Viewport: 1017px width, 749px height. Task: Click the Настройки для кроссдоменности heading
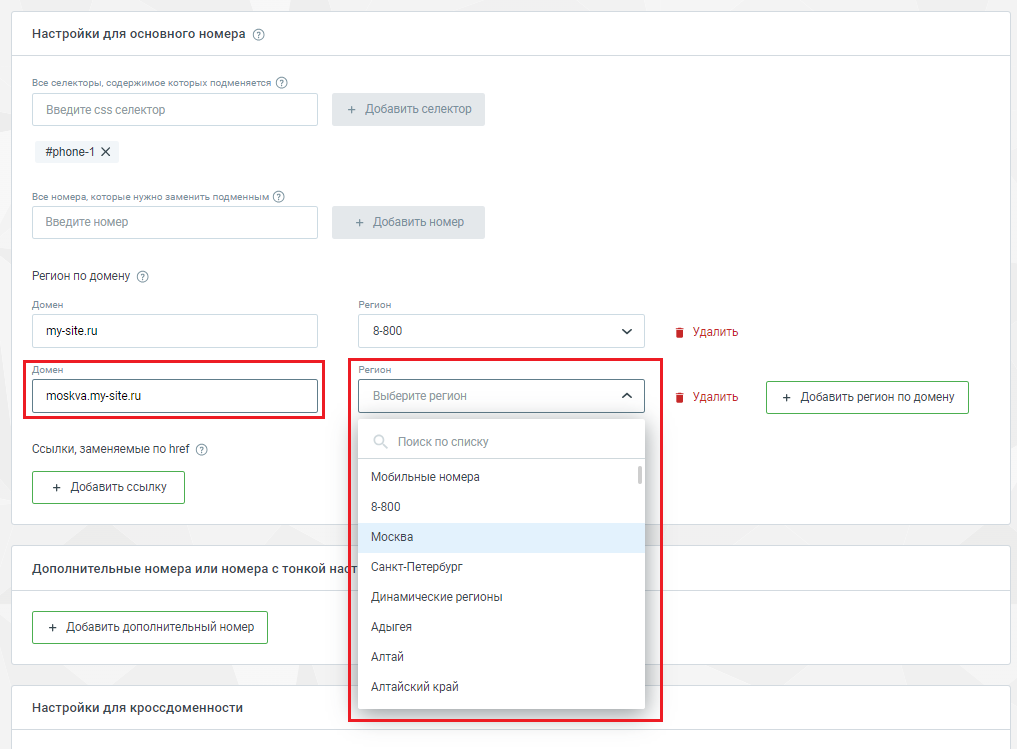click(138, 707)
